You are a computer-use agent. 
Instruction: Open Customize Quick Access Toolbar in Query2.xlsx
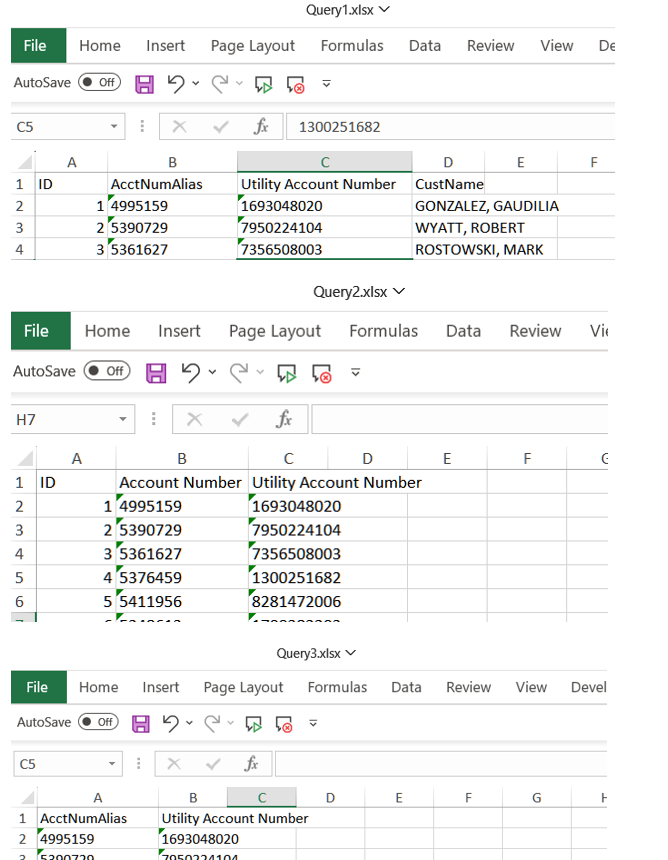[x=355, y=372]
